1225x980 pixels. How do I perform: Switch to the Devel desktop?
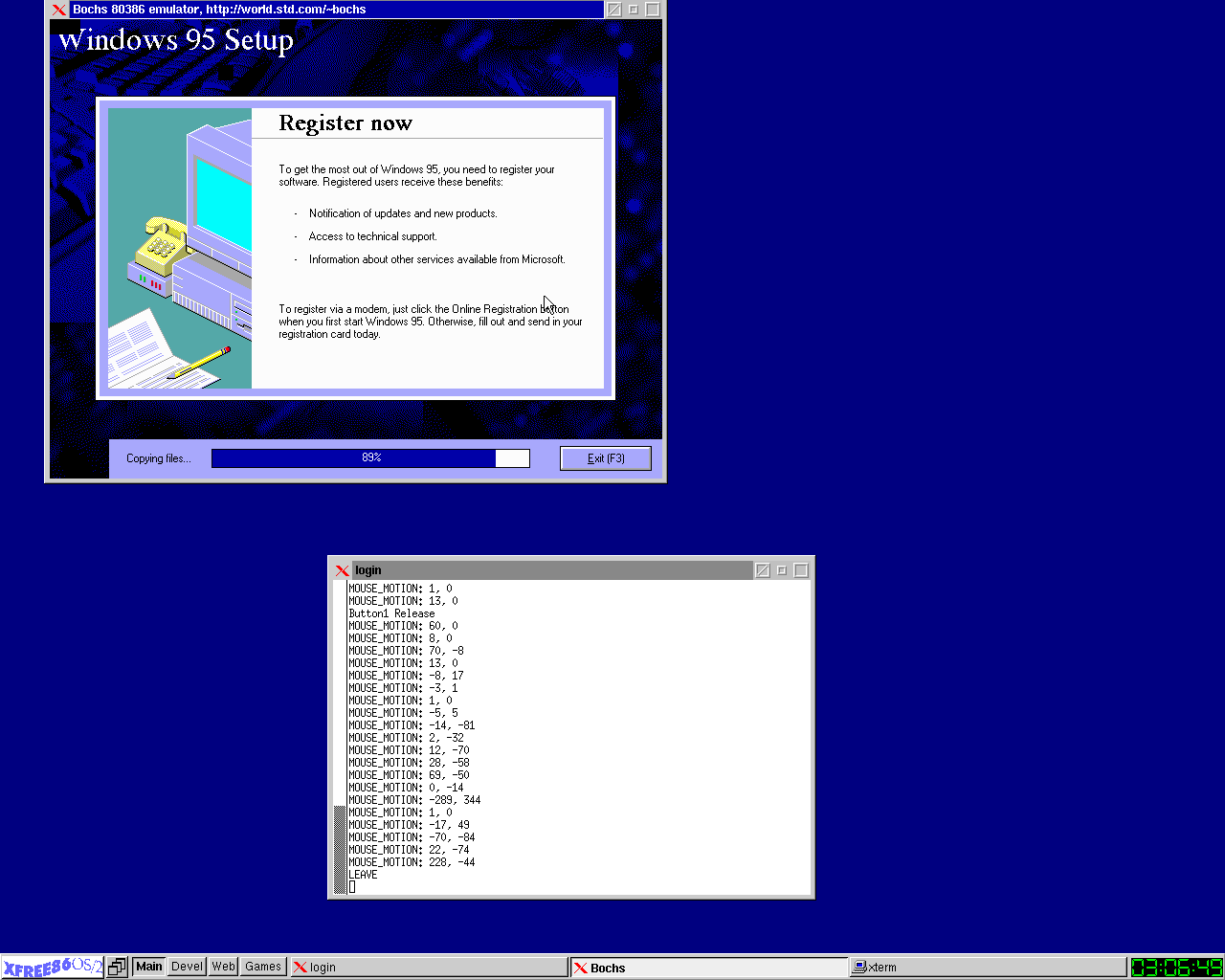[x=188, y=967]
